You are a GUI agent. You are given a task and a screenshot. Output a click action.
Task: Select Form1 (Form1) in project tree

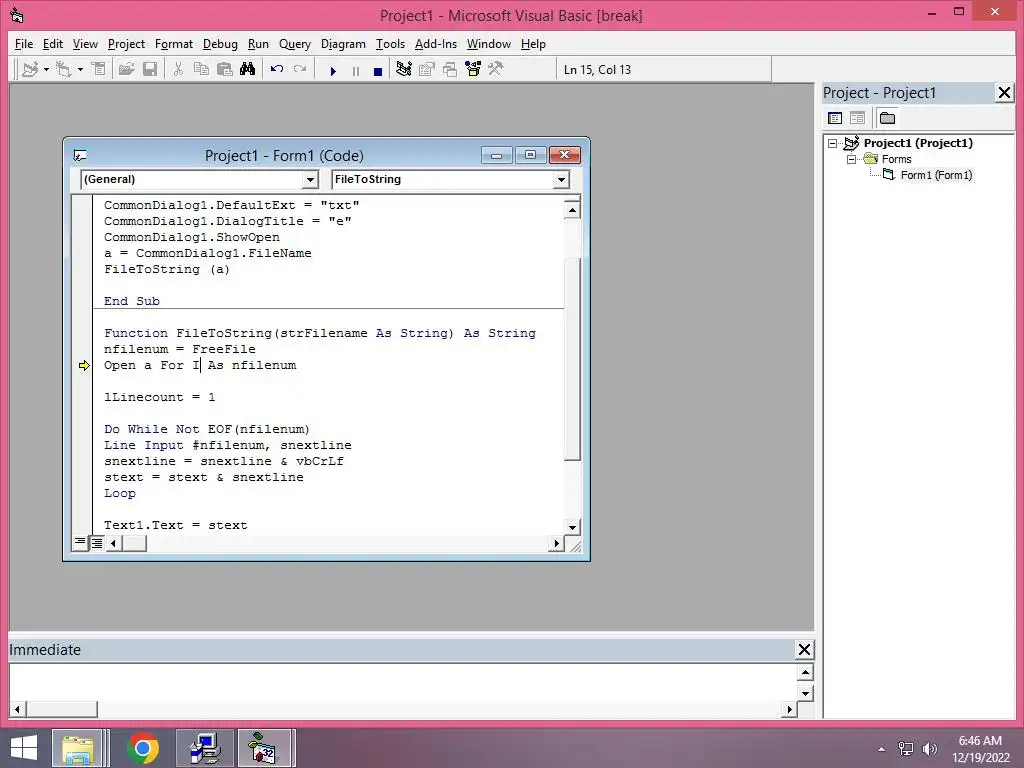click(x=936, y=175)
